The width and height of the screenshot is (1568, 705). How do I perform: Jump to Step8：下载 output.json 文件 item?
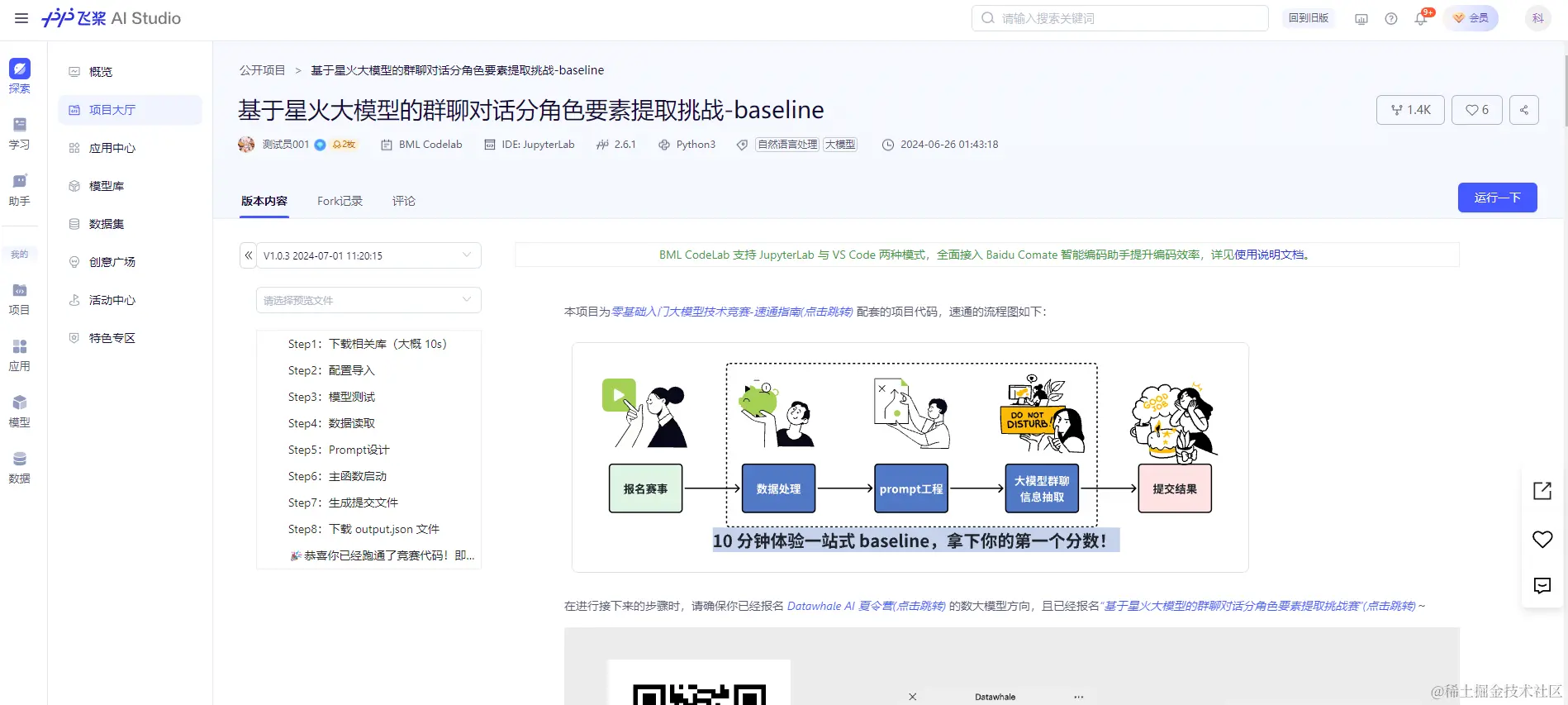pyautogui.click(x=363, y=529)
